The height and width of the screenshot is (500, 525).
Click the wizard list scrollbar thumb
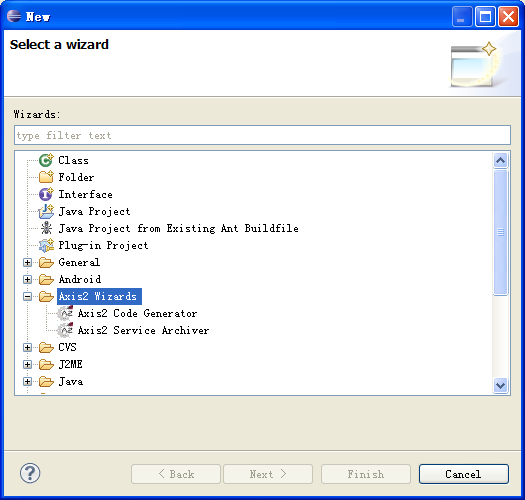pos(501,232)
